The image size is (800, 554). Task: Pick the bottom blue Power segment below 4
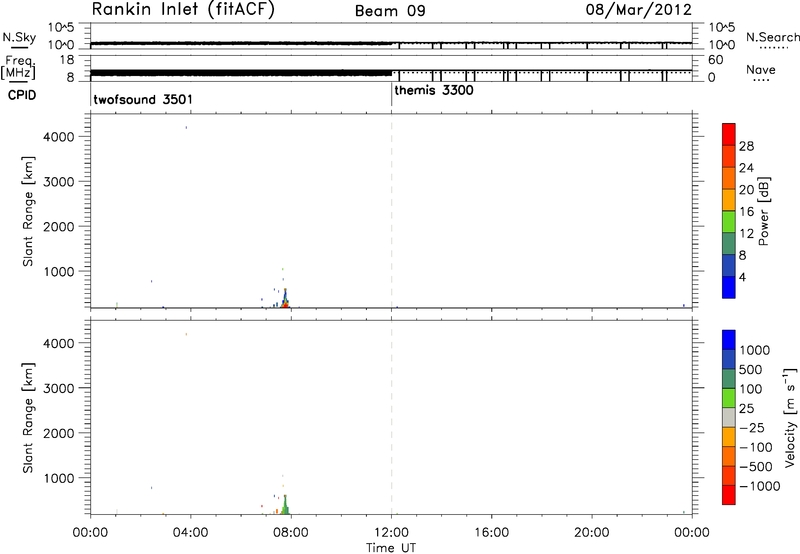pos(729,287)
